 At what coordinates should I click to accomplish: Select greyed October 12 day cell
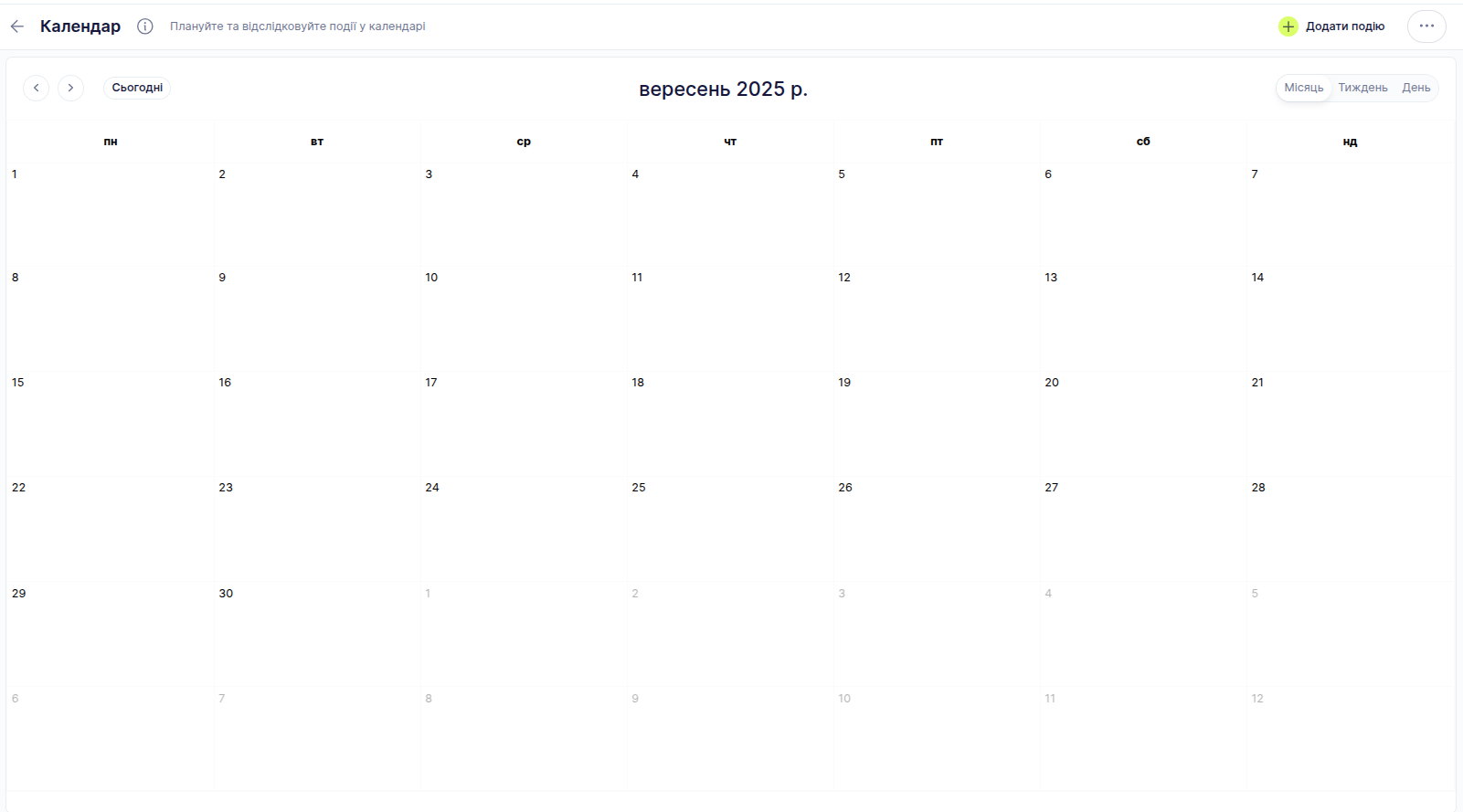[x=1350, y=739]
